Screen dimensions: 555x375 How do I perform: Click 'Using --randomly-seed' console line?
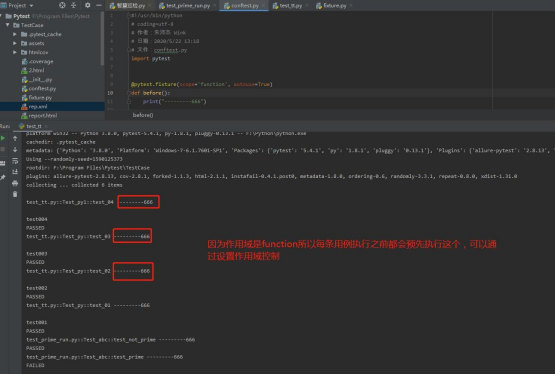tap(74, 159)
